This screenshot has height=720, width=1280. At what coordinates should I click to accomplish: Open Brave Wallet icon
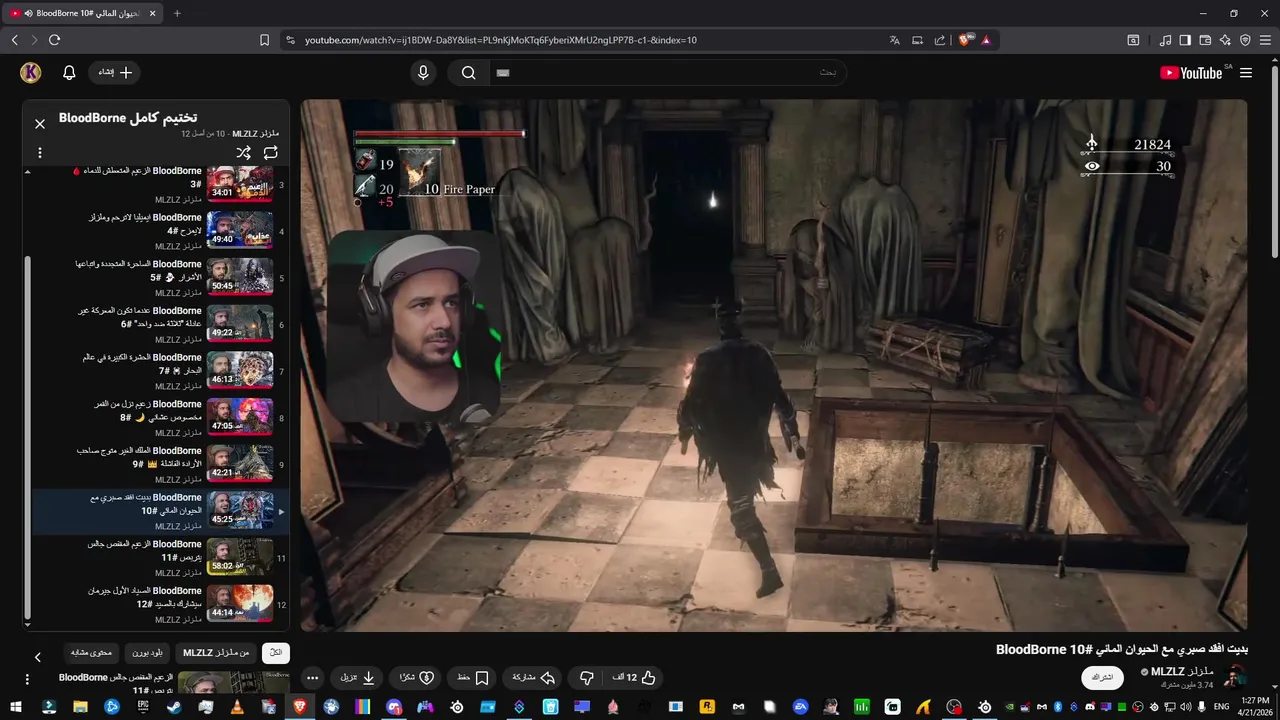pyautogui.click(x=1205, y=40)
